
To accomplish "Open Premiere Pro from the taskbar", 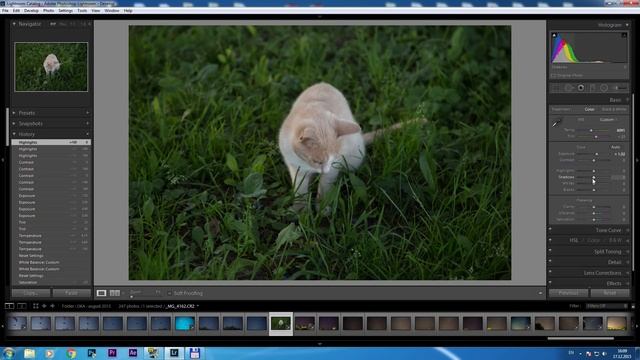I will pos(112,353).
